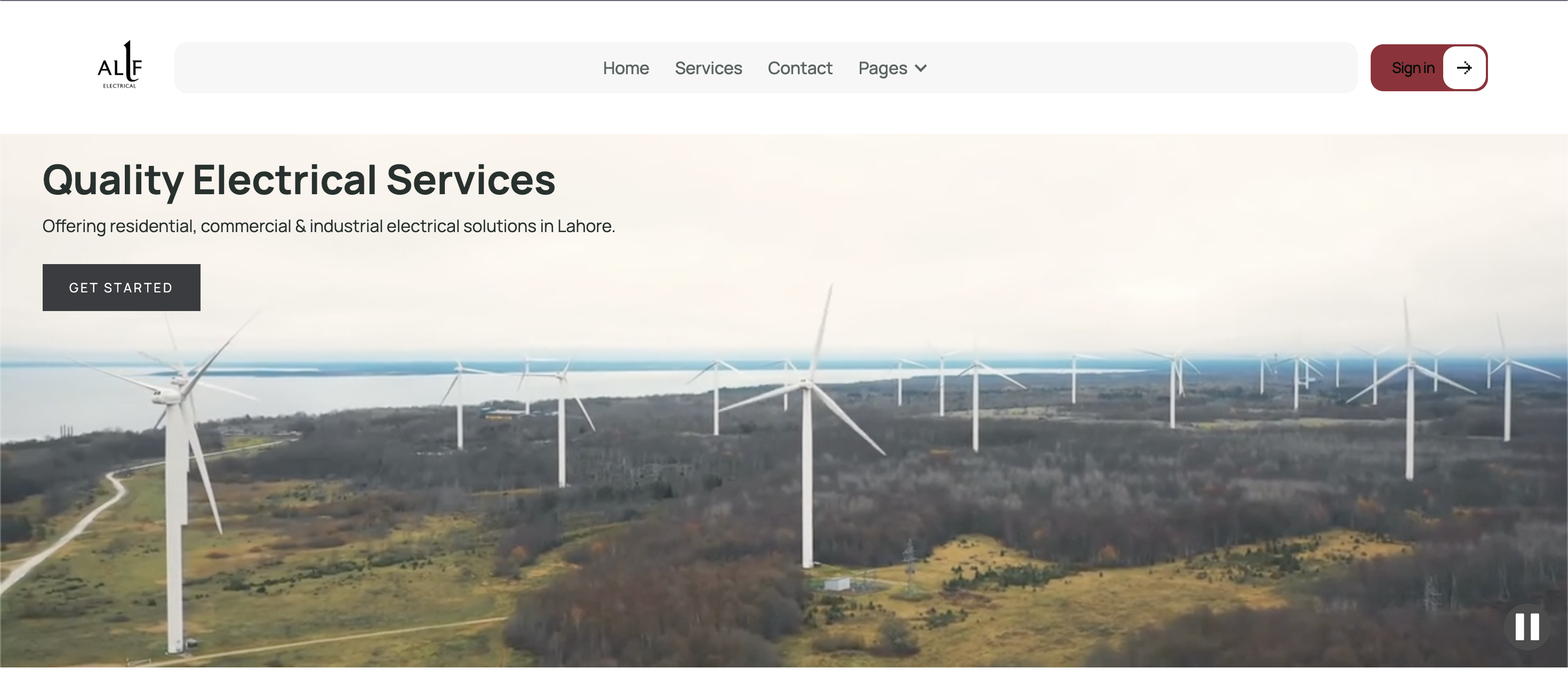Click the arrow icon in Sign in button
Screen dimensions: 1568x684
click(1464, 68)
